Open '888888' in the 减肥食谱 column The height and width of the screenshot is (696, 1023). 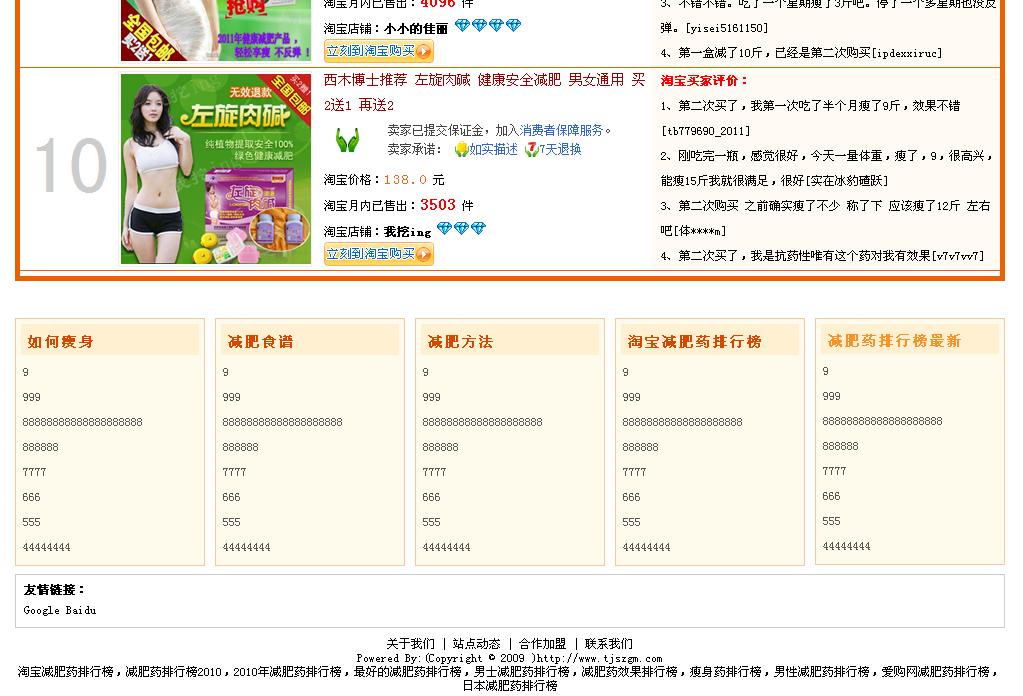click(240, 447)
